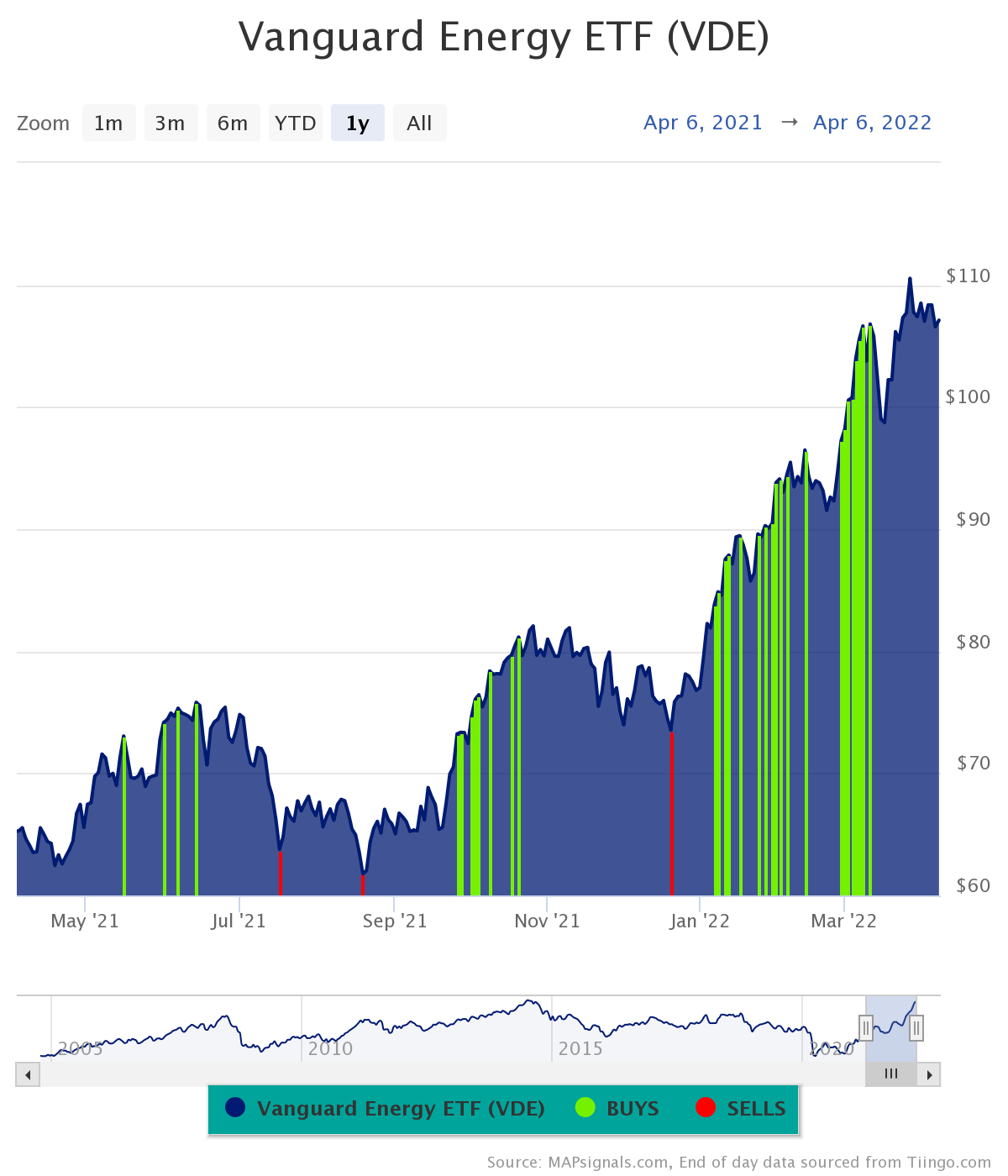1008x1176 pixels.
Task: Click the red SELLS legend marker
Action: coord(706,1108)
